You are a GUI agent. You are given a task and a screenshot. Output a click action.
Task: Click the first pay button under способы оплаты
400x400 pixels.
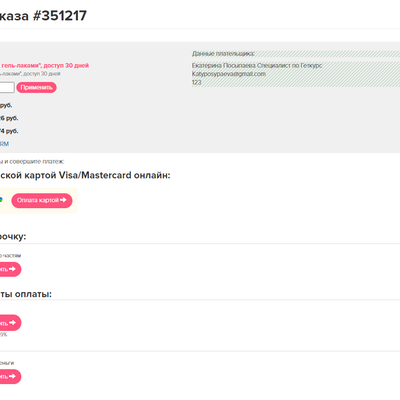10,323
